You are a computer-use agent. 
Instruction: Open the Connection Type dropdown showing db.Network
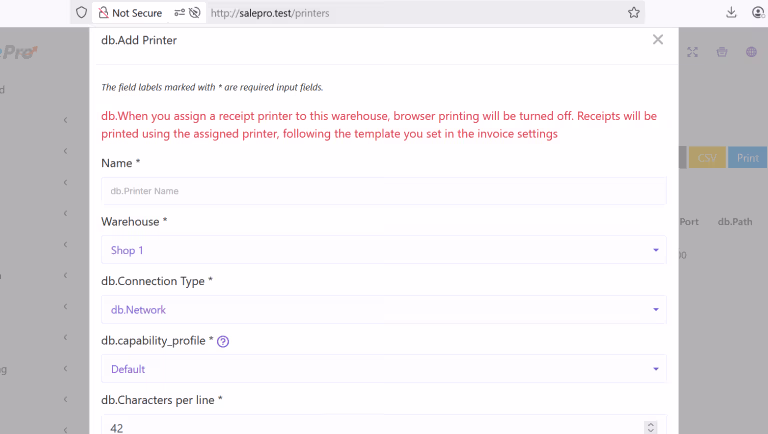[384, 310]
